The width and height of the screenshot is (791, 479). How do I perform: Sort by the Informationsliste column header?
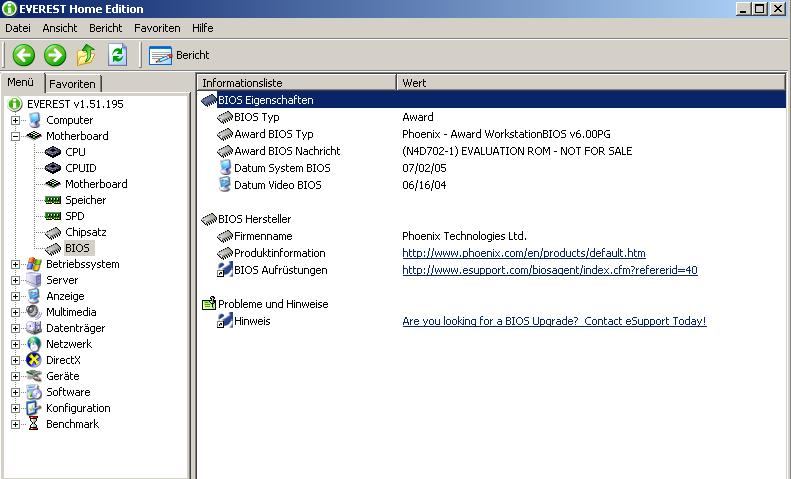[x=297, y=83]
